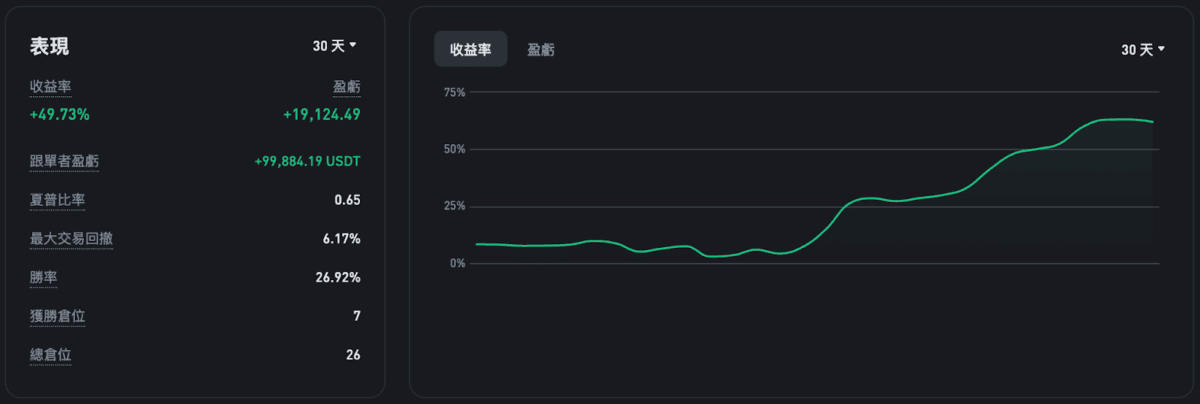1200x404 pixels.
Task: Click the 勝率 label
Action: tap(44, 277)
